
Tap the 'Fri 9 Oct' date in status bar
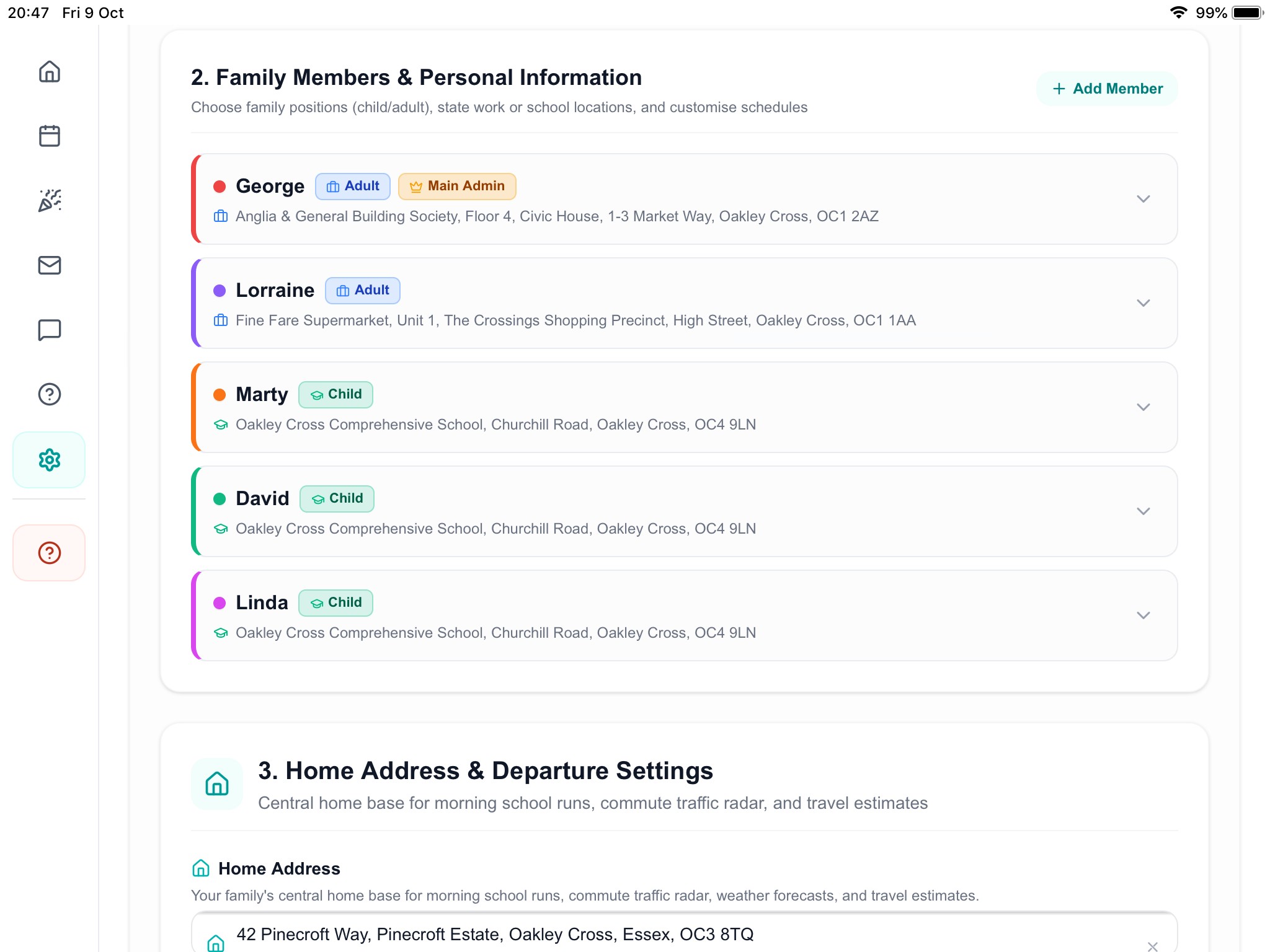pos(93,12)
